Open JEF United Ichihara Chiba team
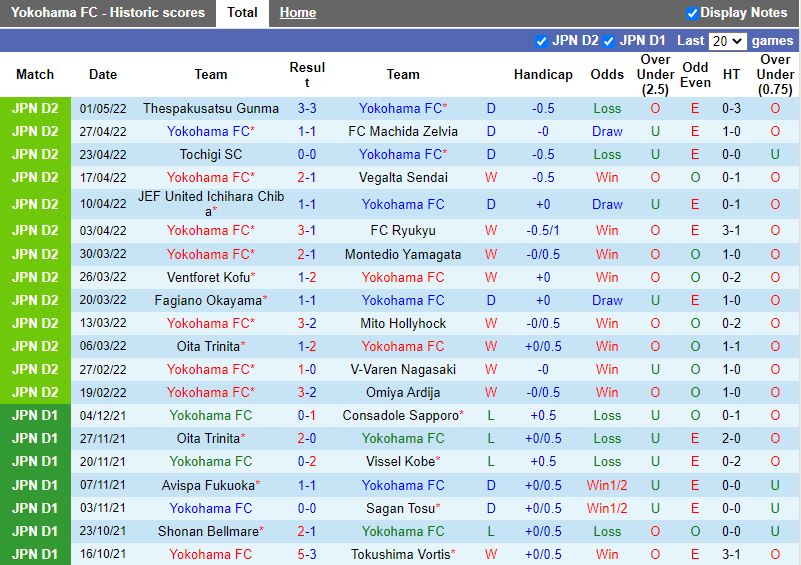This screenshot has height=565, width=801. [x=211, y=203]
